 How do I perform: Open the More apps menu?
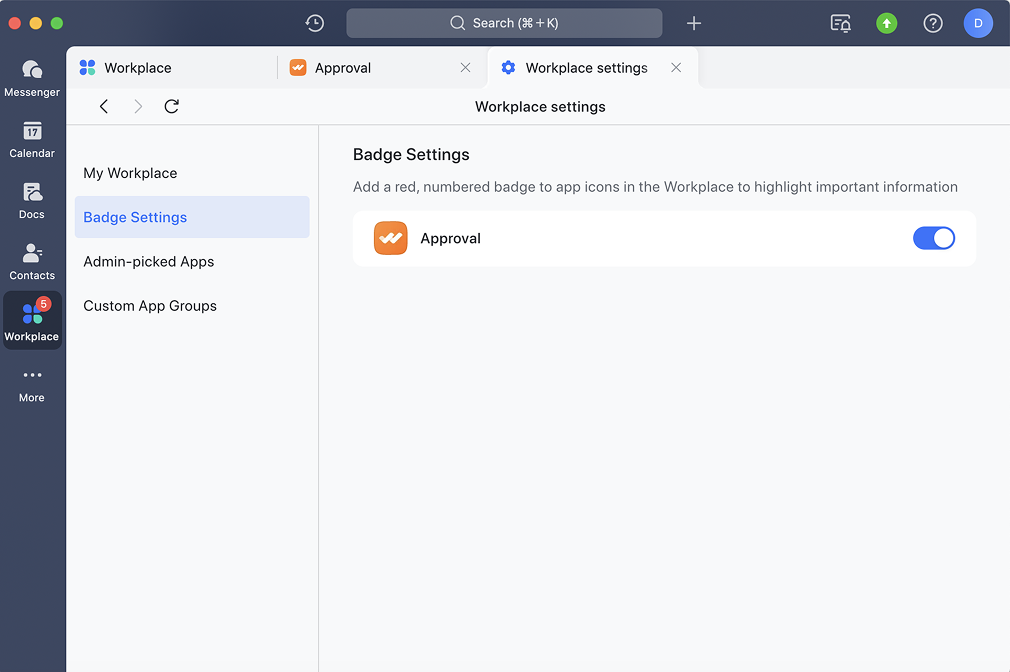click(32, 382)
